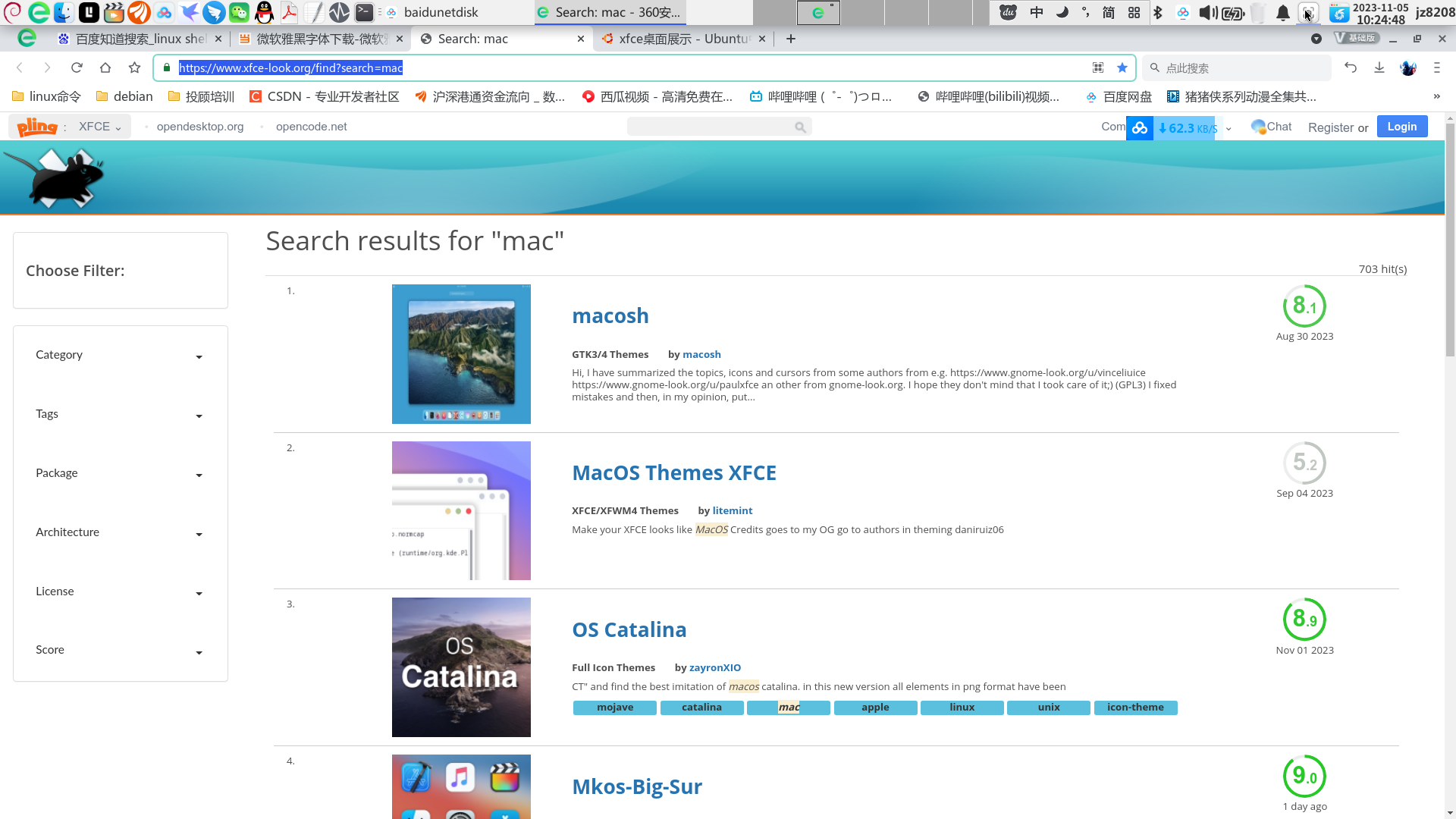The image size is (1456, 819).
Task: Click the site search magnifier icon
Action: point(800,127)
